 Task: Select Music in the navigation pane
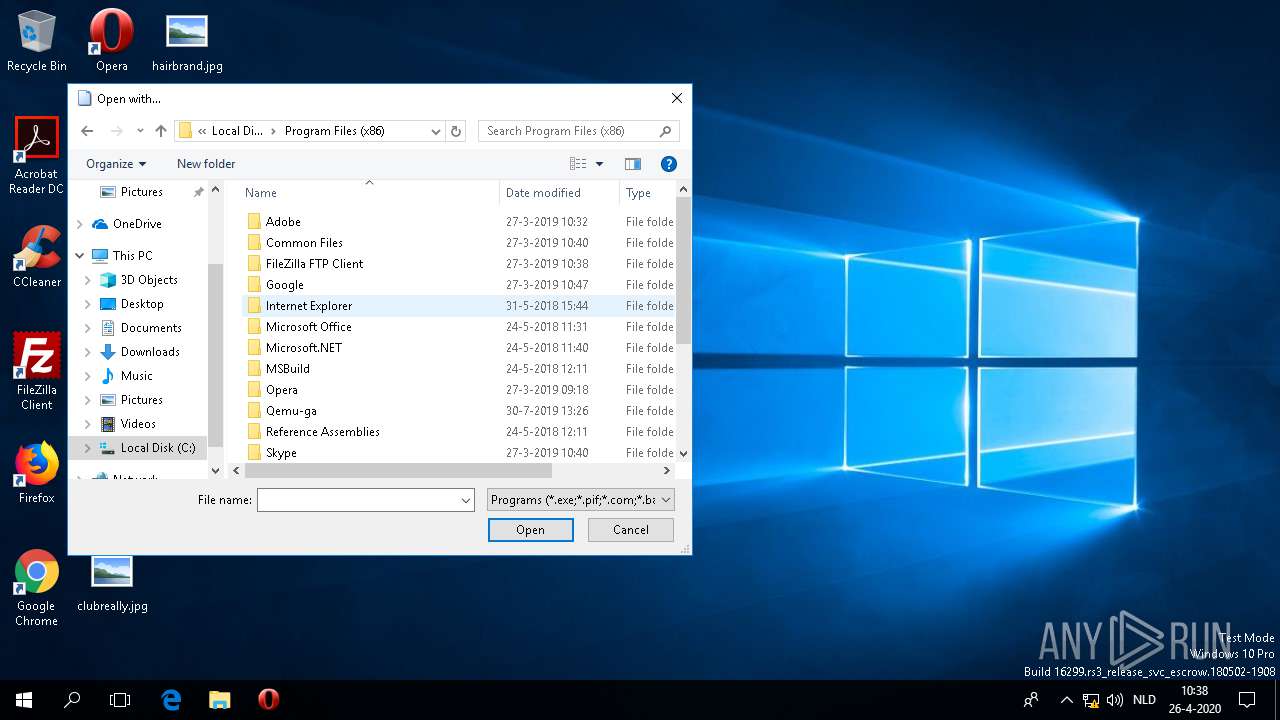tap(137, 376)
